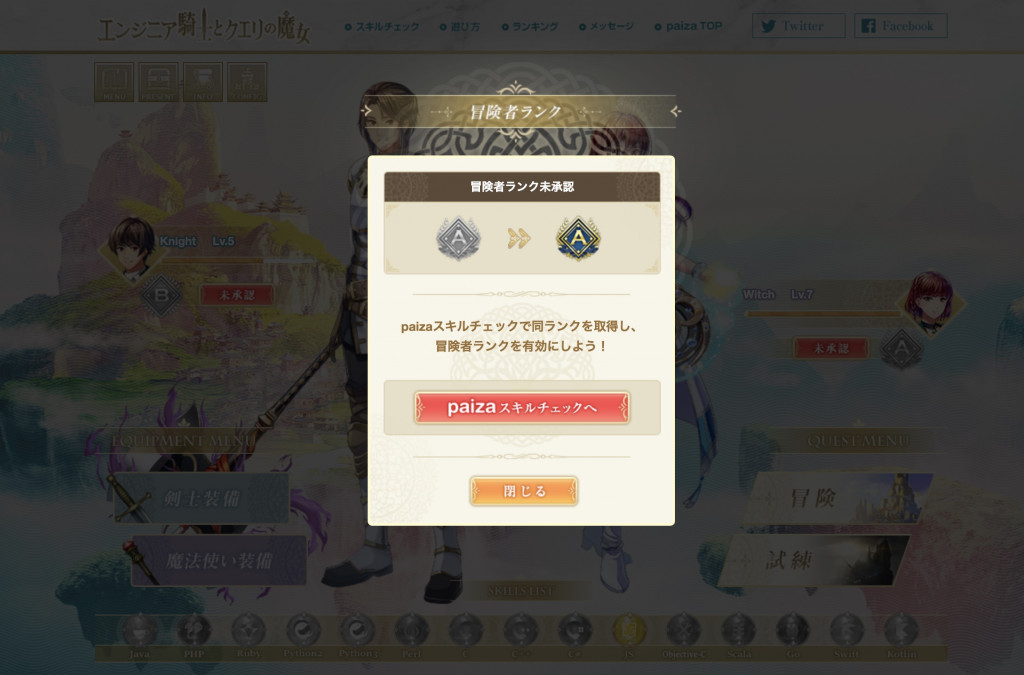Share via the Facebook button

pyautogui.click(x=901, y=26)
